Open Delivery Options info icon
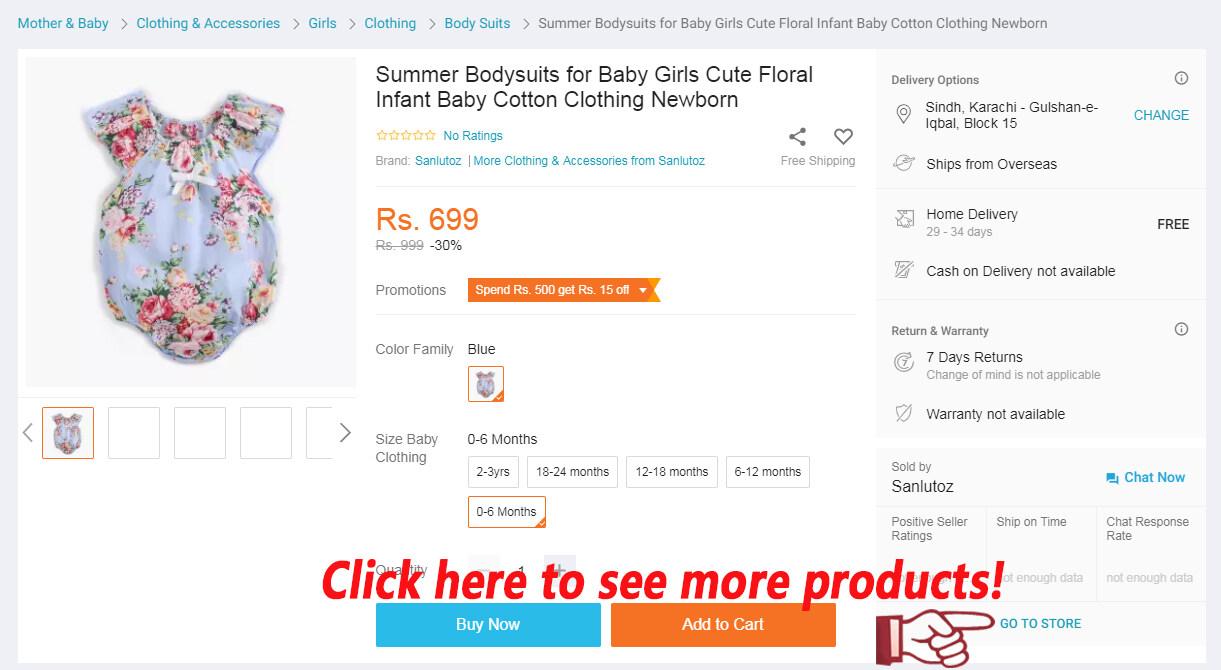 (x=1181, y=79)
